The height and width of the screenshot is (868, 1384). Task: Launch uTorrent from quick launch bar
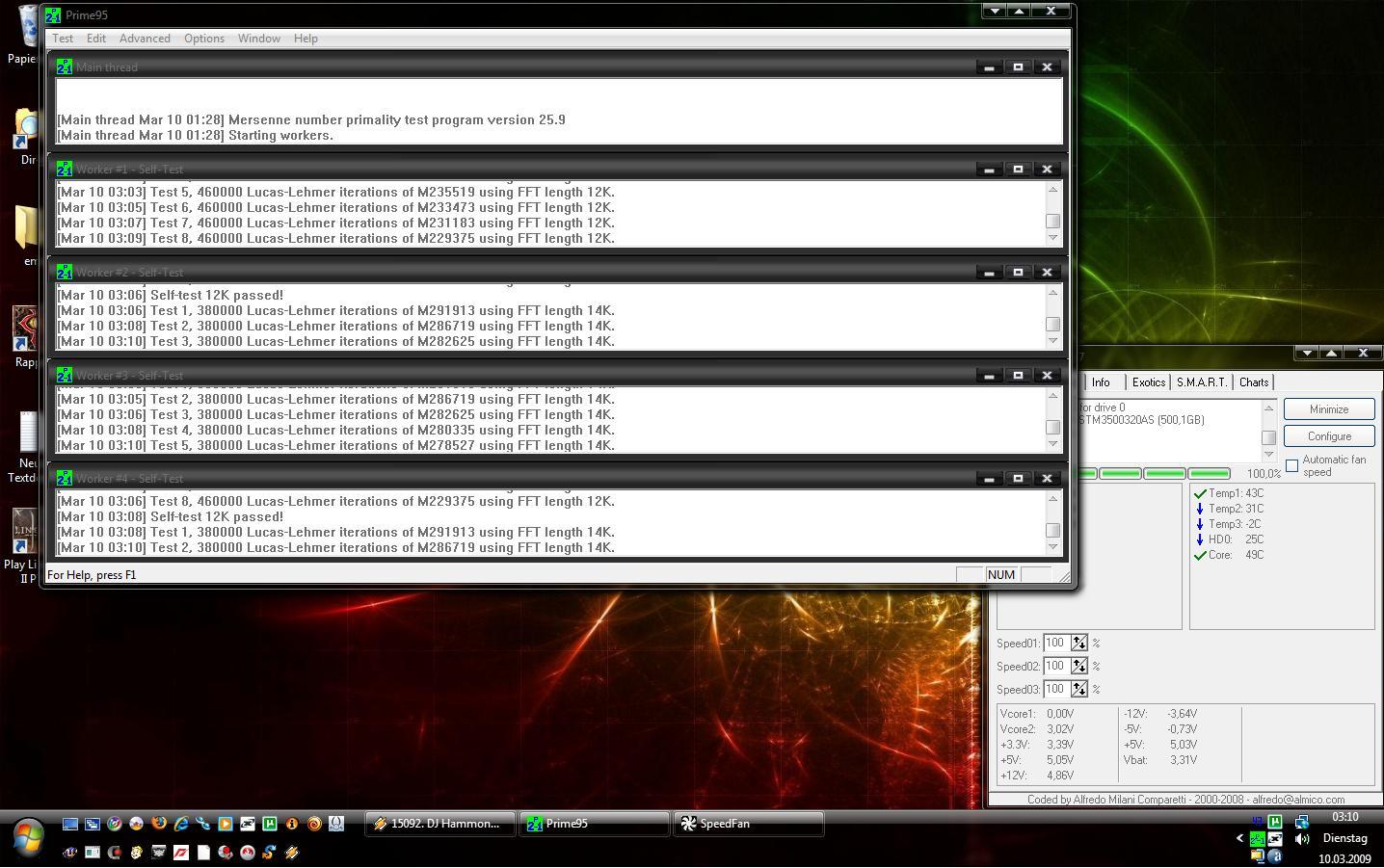(x=270, y=824)
